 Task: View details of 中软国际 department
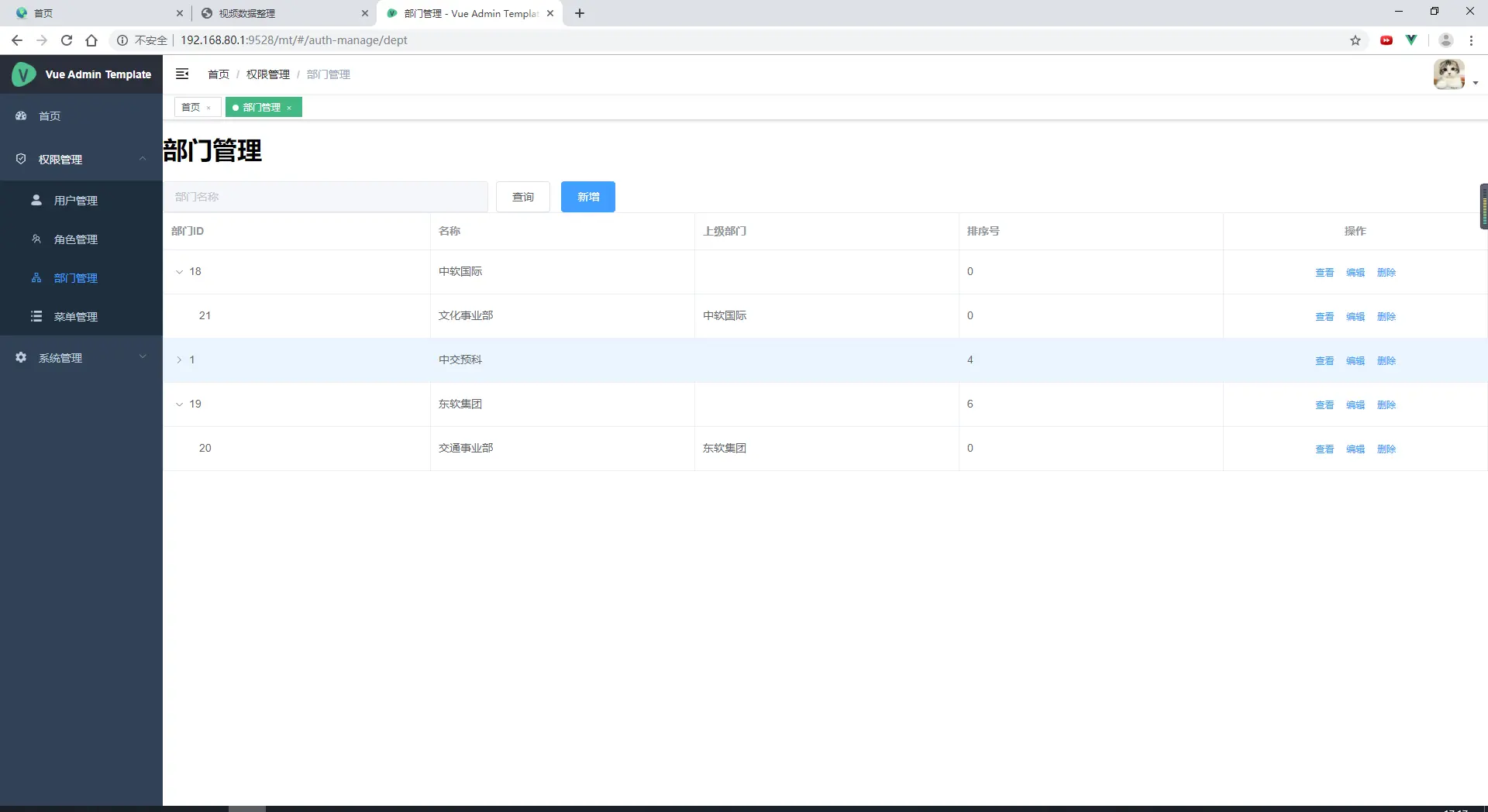1324,273
